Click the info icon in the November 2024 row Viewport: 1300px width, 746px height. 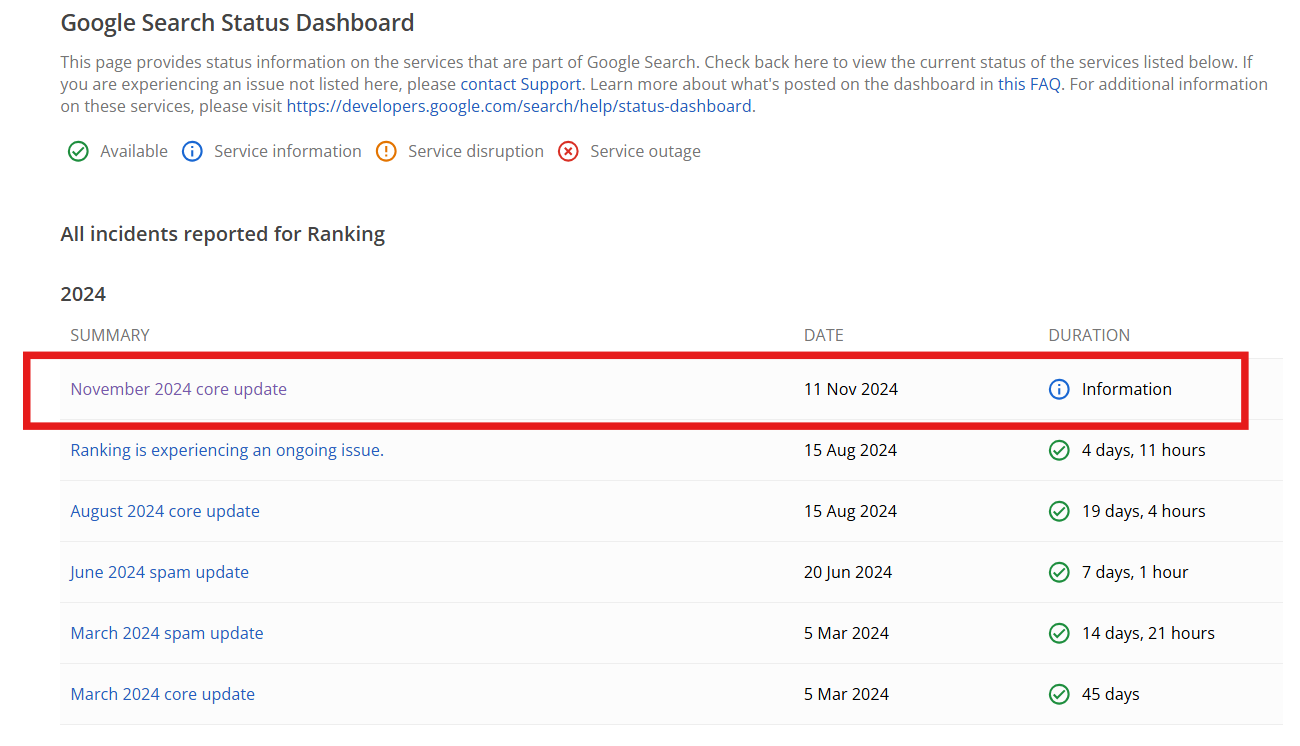(x=1059, y=389)
